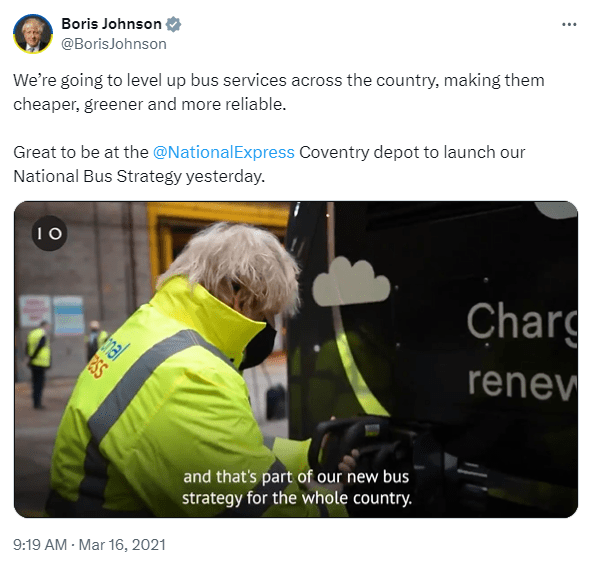Image resolution: width=595 pixels, height=563 pixels.
Task: Open the @NationalExpress mention link
Action: (224, 153)
